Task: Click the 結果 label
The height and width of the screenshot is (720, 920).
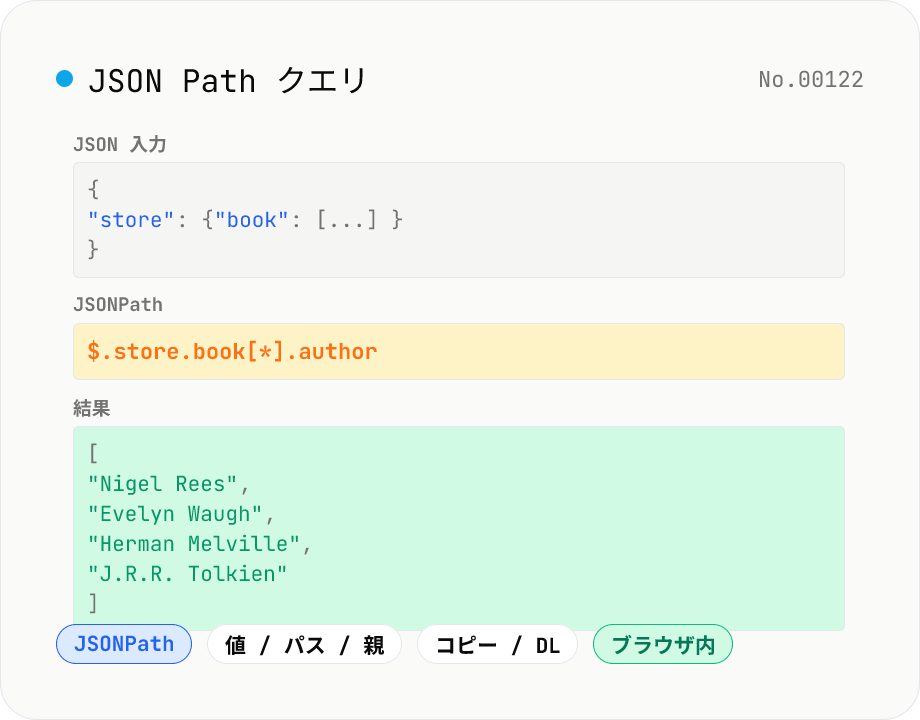Action: click(92, 408)
